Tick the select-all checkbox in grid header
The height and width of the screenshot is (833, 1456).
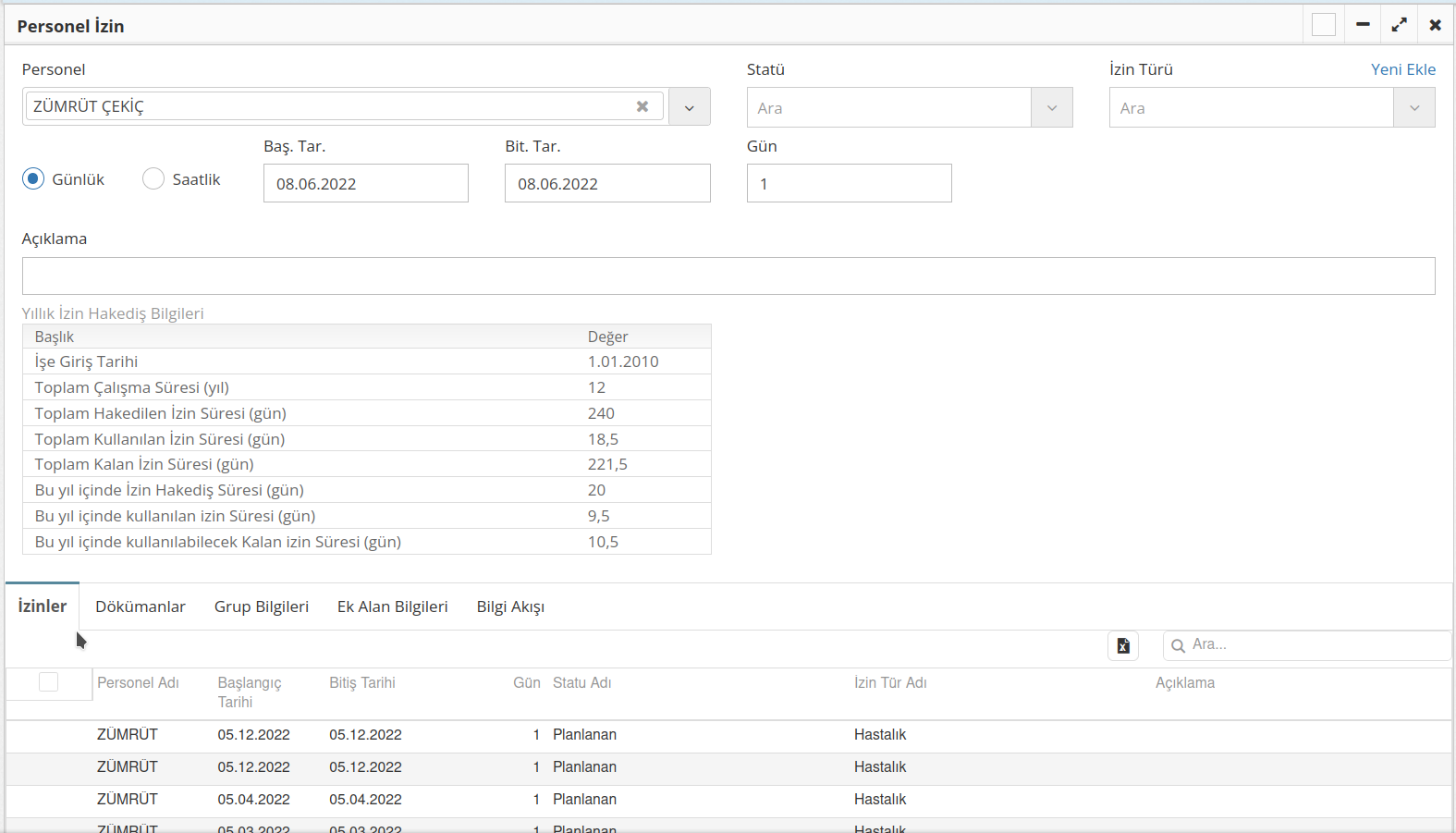click(48, 682)
